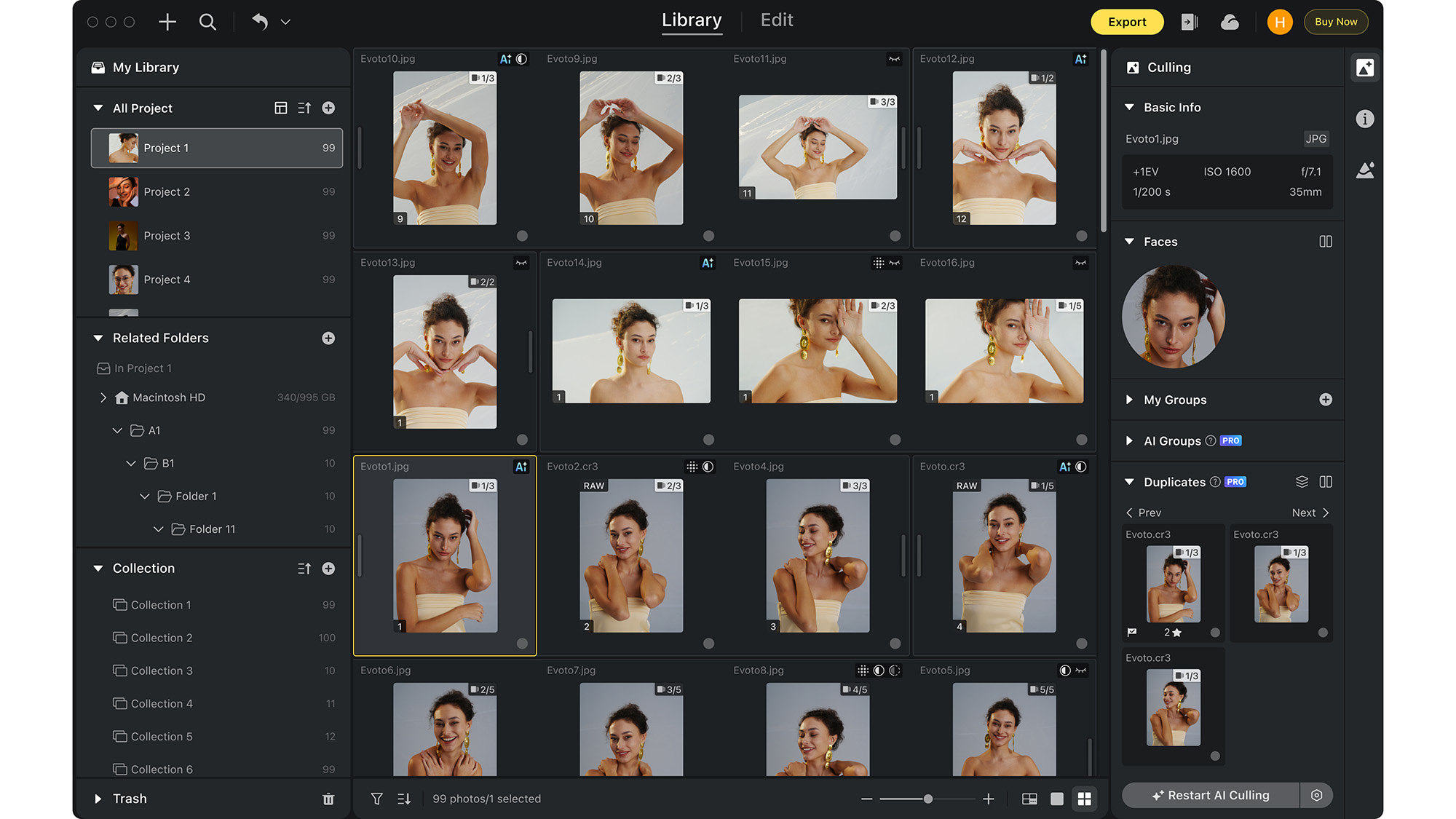Click the photo grid vertical scrollbar
Viewport: 1456px width, 819px height.
tap(1104, 142)
